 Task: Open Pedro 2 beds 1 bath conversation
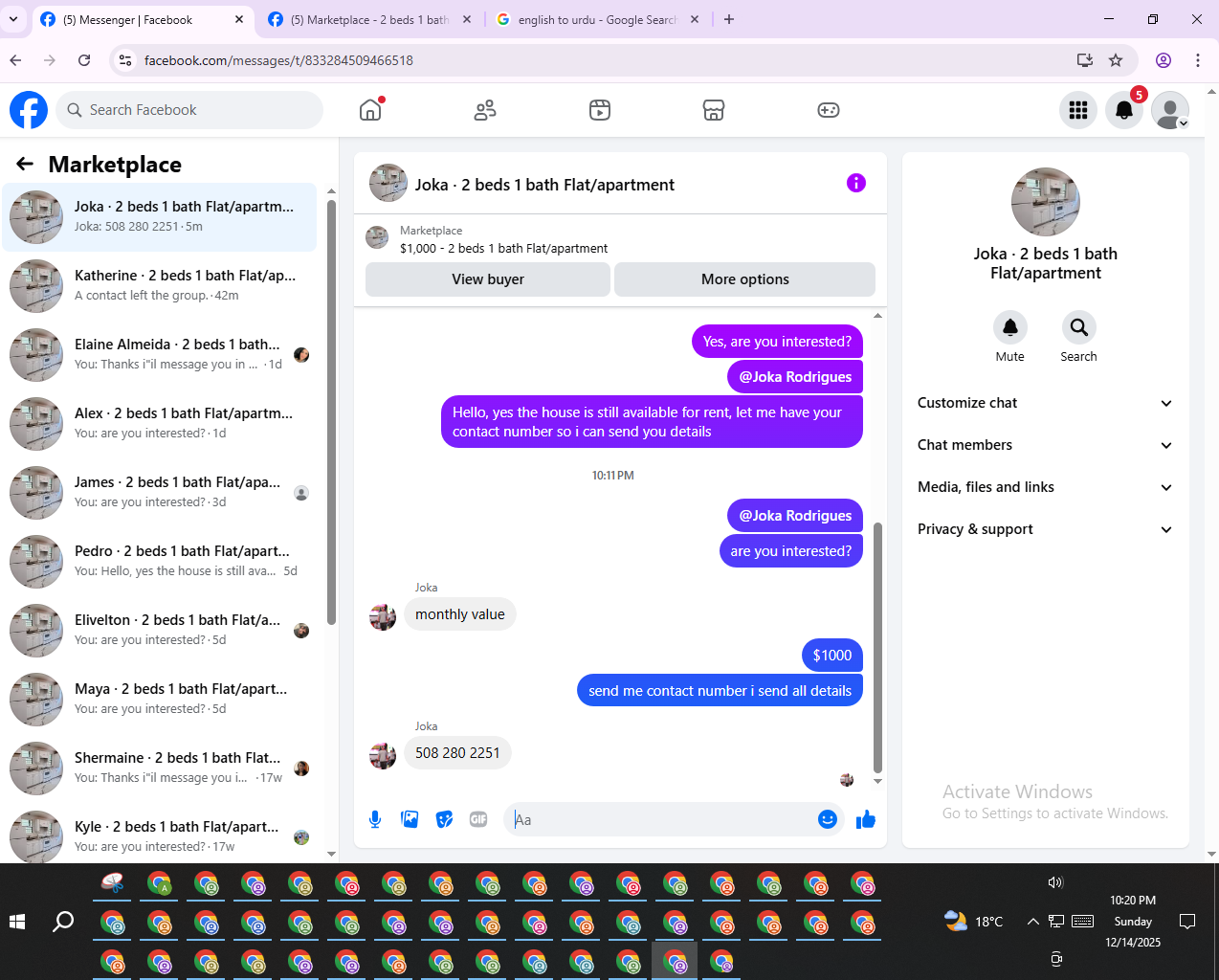point(161,562)
